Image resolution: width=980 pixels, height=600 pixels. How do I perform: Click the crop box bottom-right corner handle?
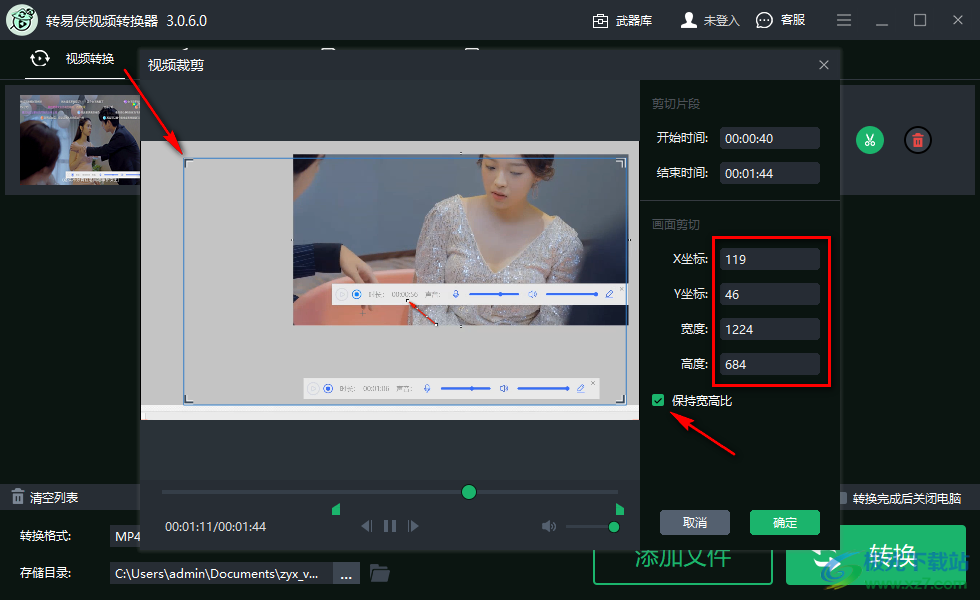(621, 399)
